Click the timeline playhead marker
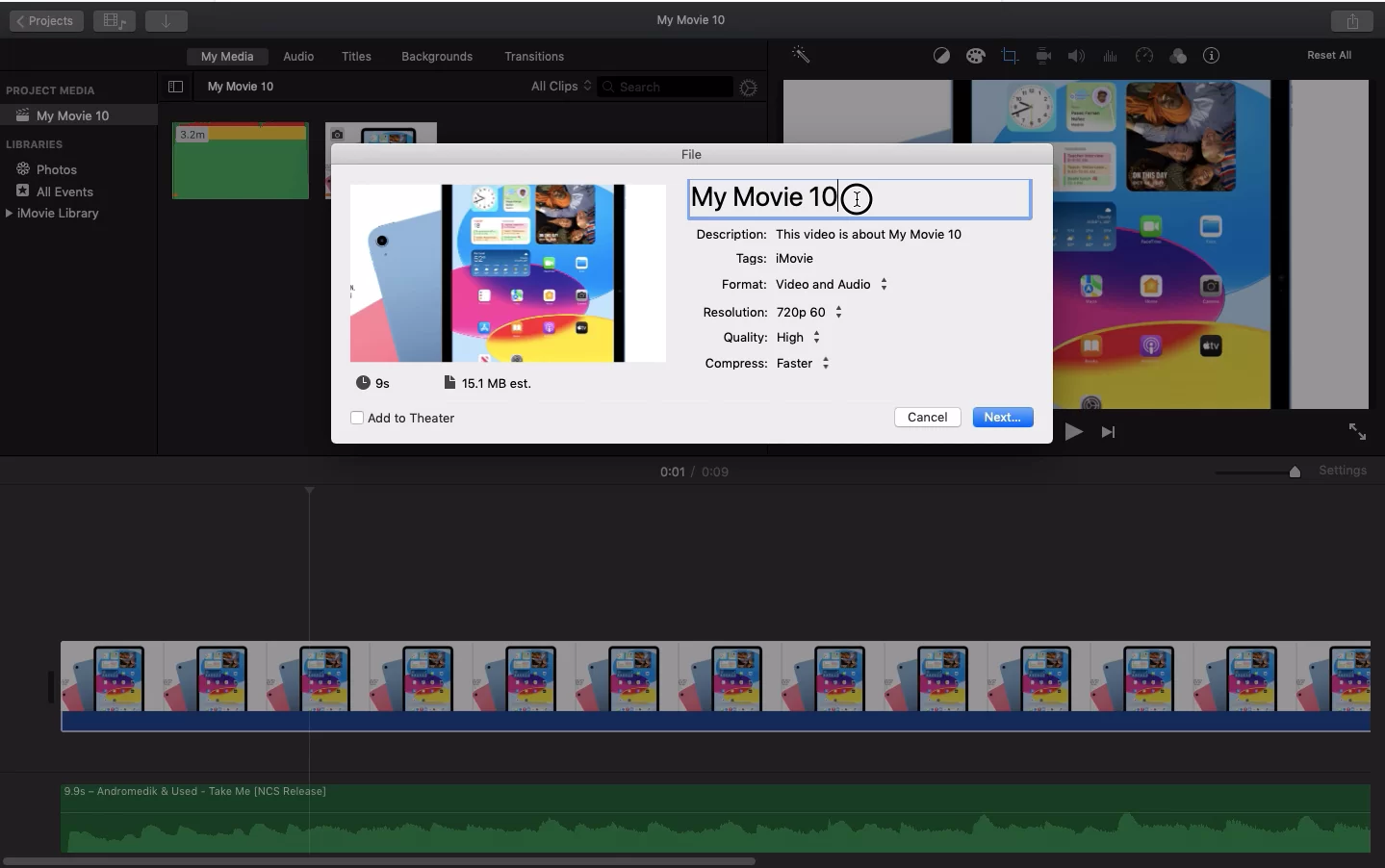Screen dimensions: 1385x868 309,491
